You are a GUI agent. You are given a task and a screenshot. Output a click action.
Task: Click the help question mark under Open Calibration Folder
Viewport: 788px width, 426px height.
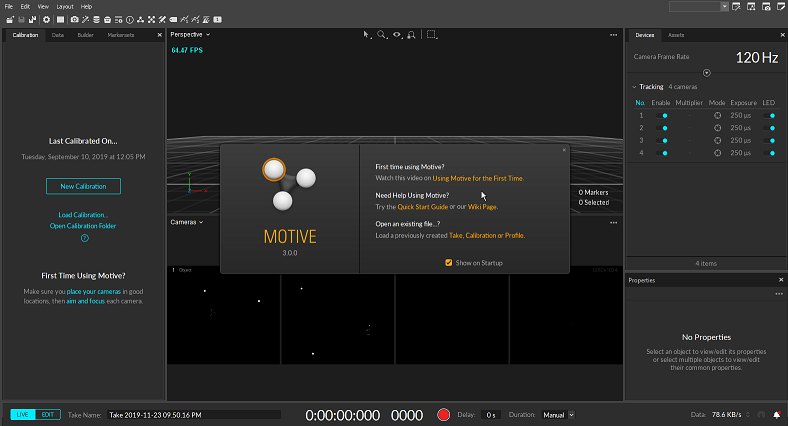click(84, 238)
